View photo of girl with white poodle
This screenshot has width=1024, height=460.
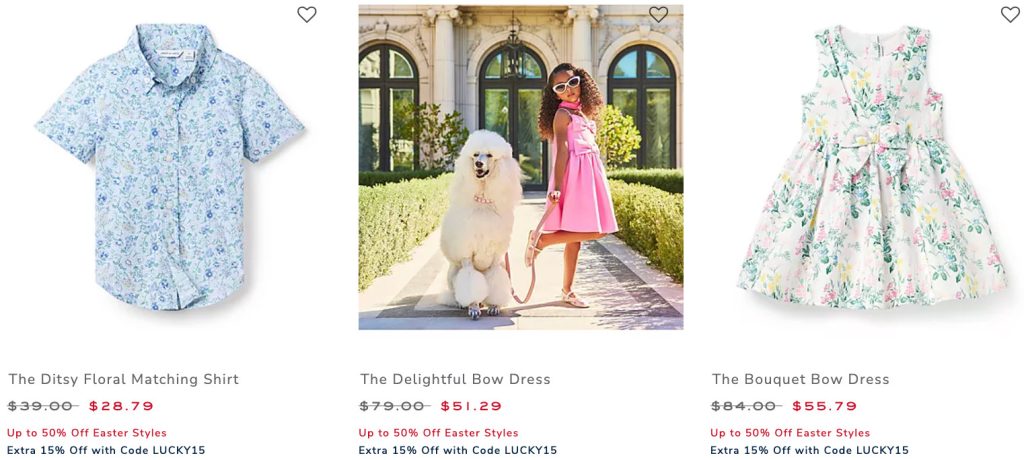(521, 167)
